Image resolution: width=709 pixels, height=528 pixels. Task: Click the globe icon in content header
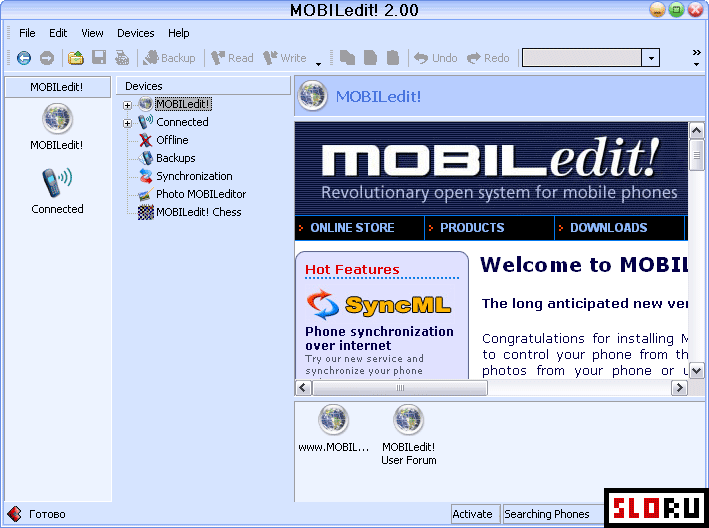click(x=312, y=96)
